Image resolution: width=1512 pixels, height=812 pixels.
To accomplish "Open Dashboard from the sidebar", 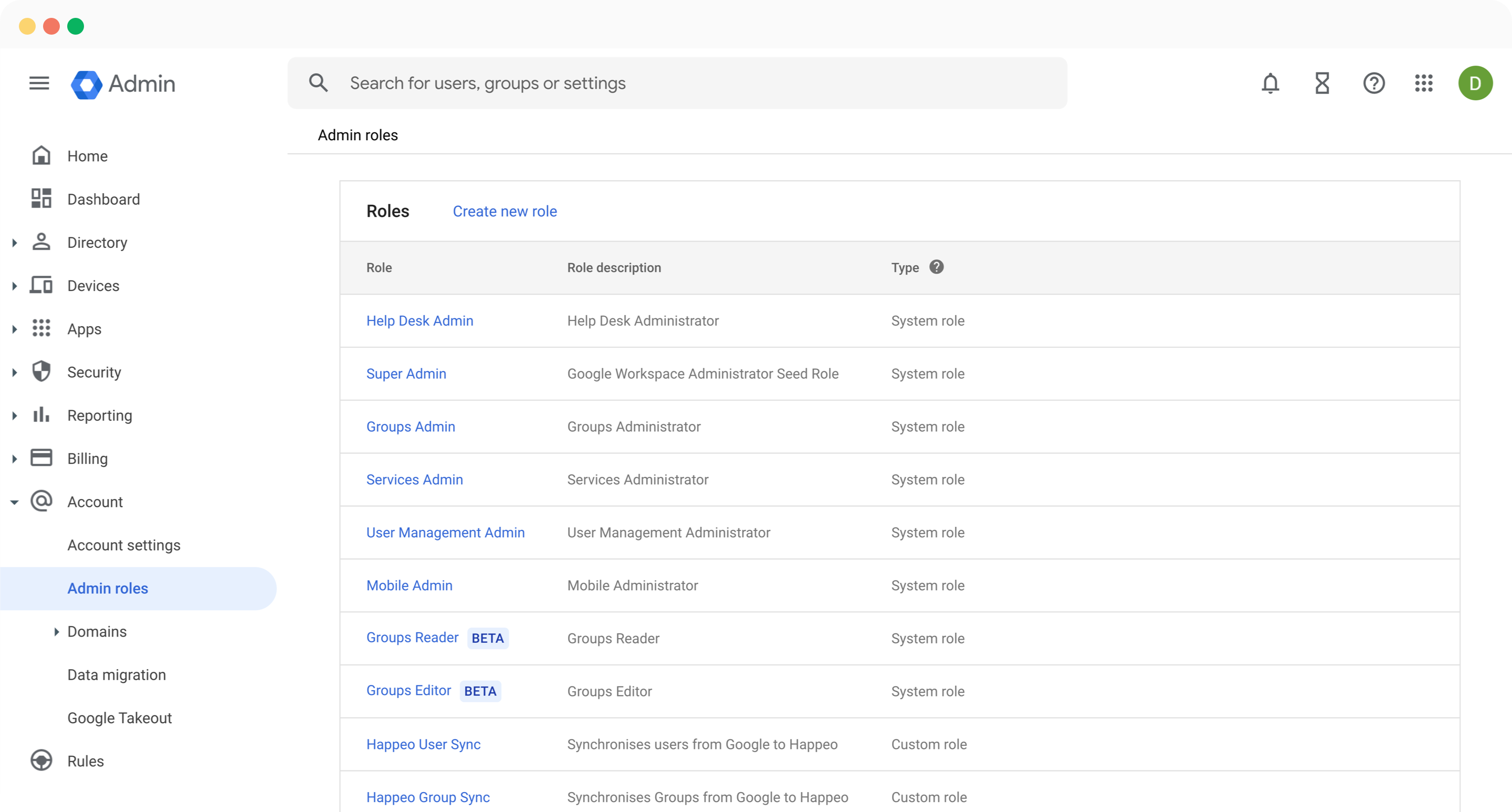I will click(103, 200).
